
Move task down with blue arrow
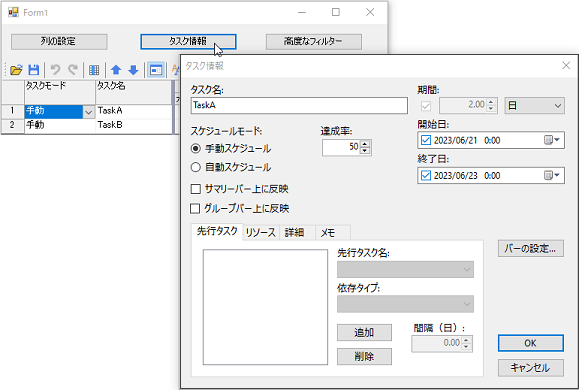(x=133, y=70)
